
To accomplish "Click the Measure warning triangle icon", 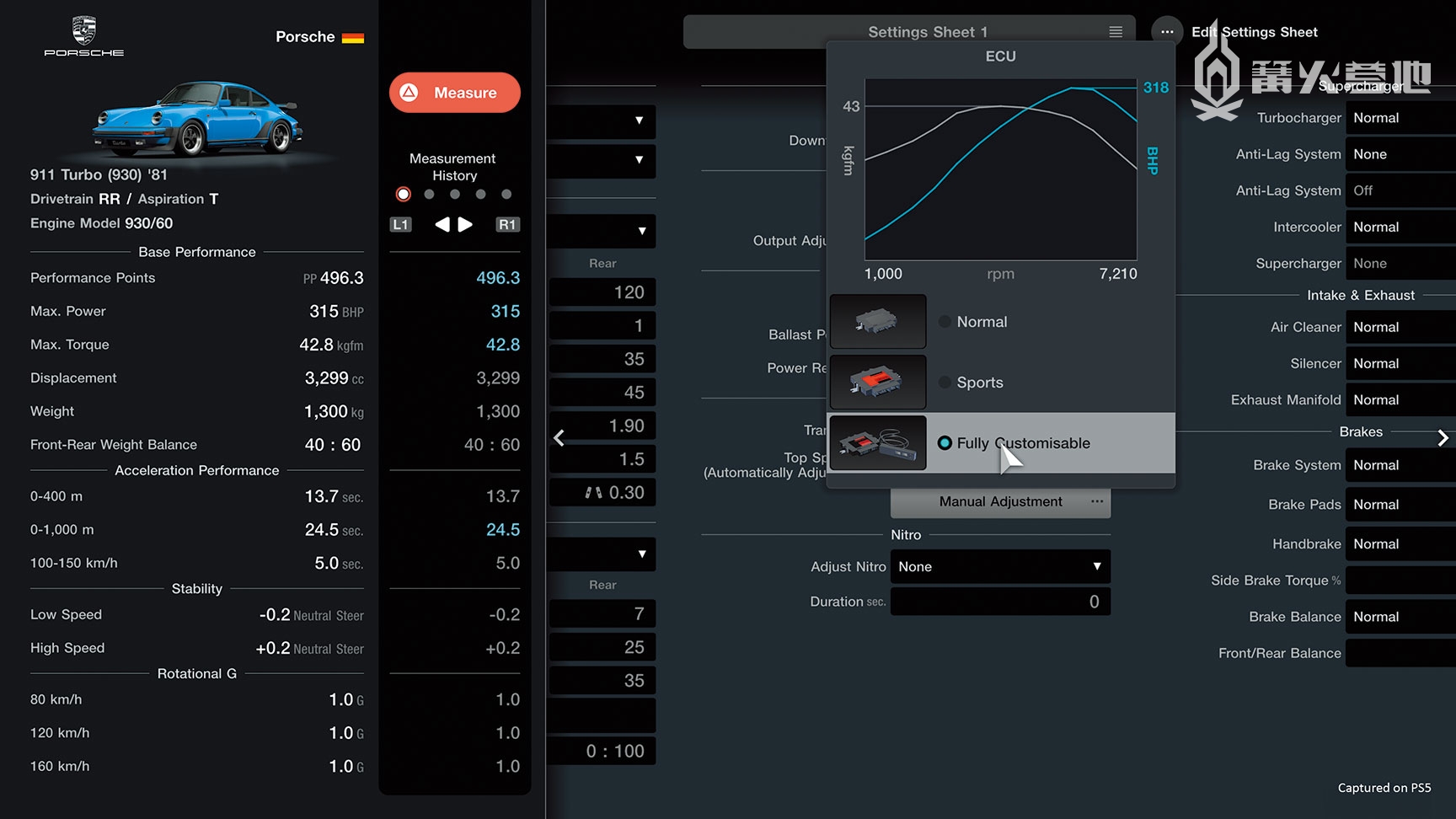I will coord(409,93).
